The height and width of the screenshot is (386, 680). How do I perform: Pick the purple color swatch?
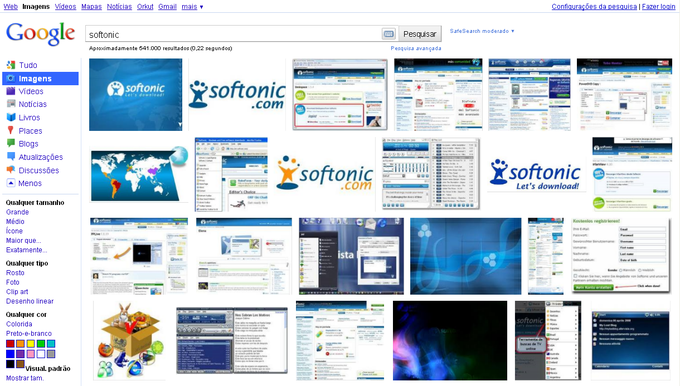click(20, 354)
